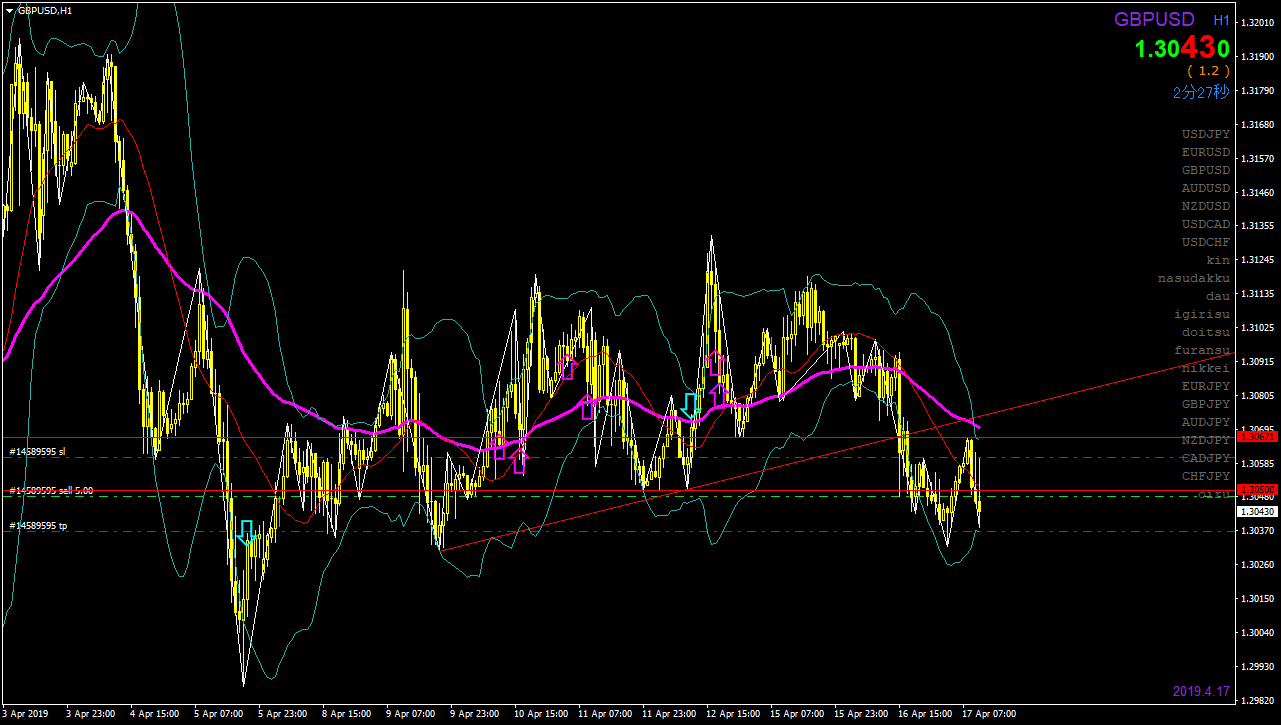Switch chart to USDJPY symbol
Image resolution: width=1281 pixels, height=725 pixels.
click(1205, 134)
